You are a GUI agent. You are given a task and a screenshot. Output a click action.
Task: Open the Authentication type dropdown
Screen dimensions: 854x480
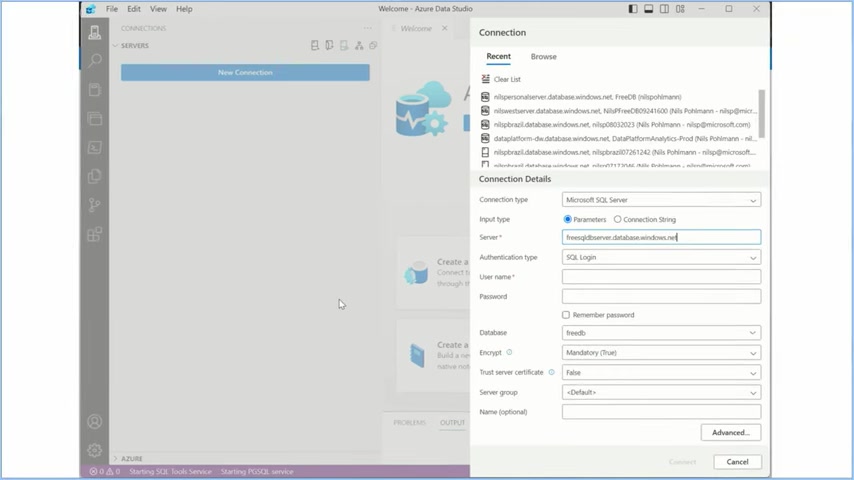click(661, 257)
